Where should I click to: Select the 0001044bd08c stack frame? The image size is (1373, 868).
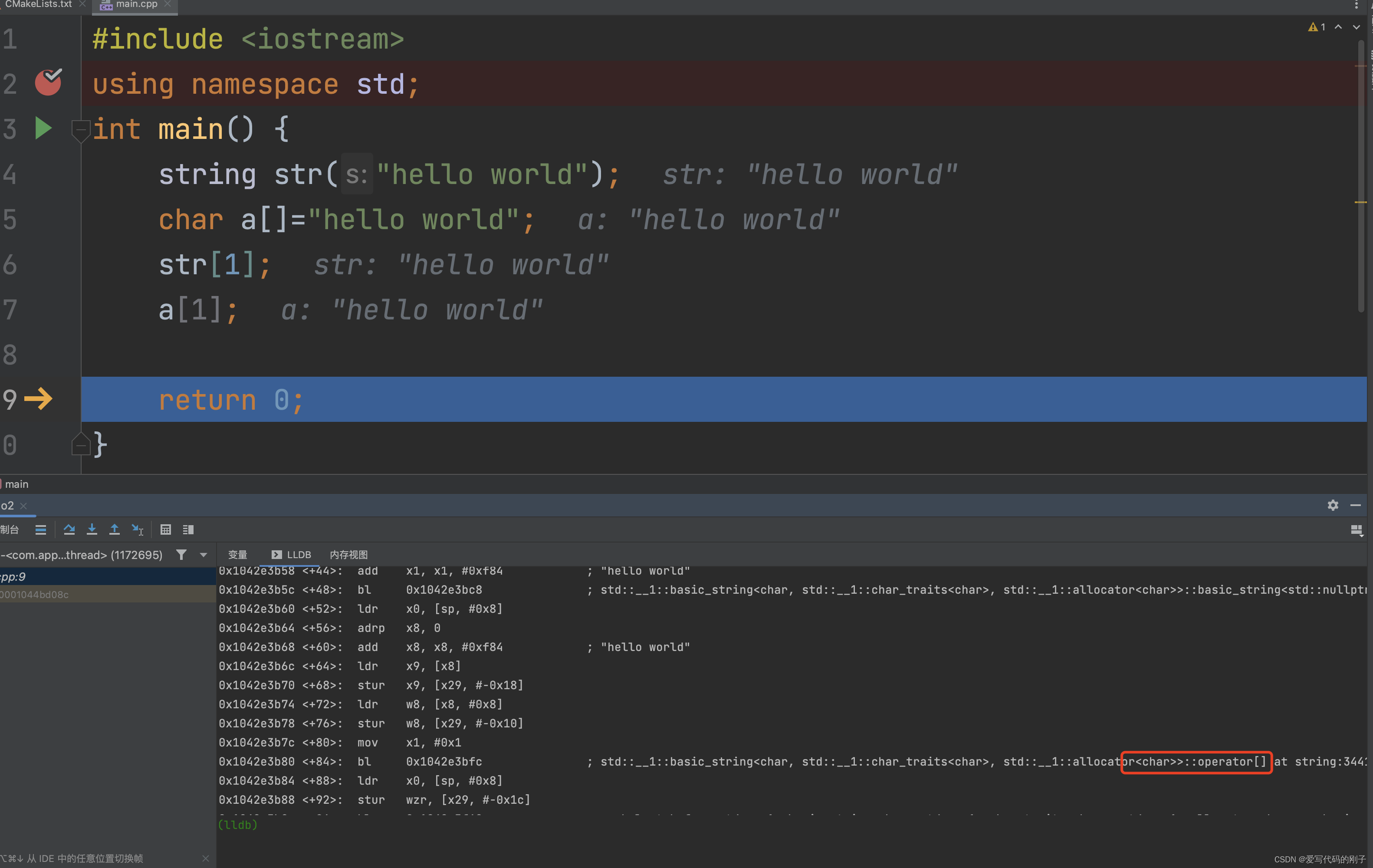point(108,595)
